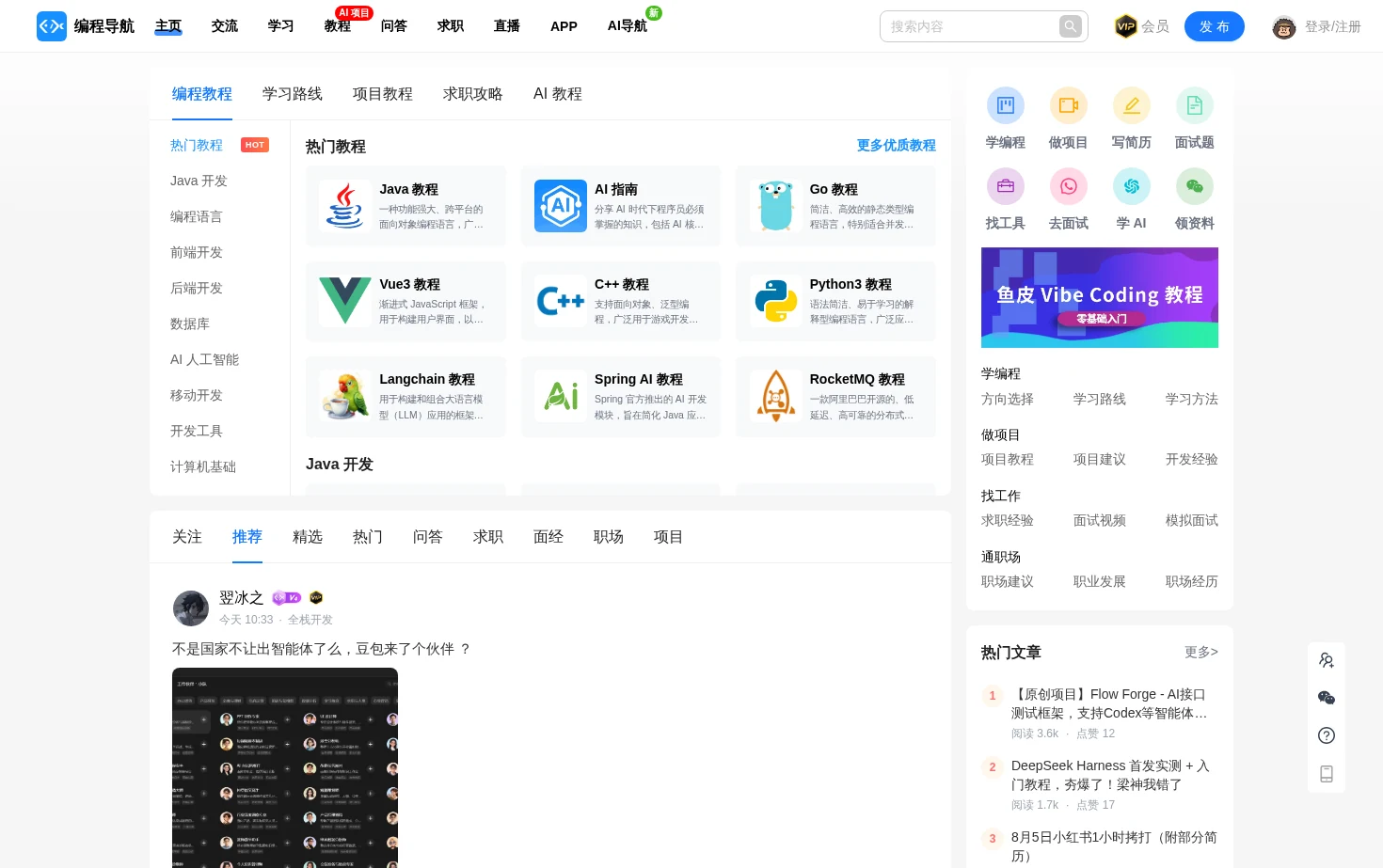This screenshot has height=868, width=1383.
Task: Click the Spring AI 教程 icon
Action: 561,396
